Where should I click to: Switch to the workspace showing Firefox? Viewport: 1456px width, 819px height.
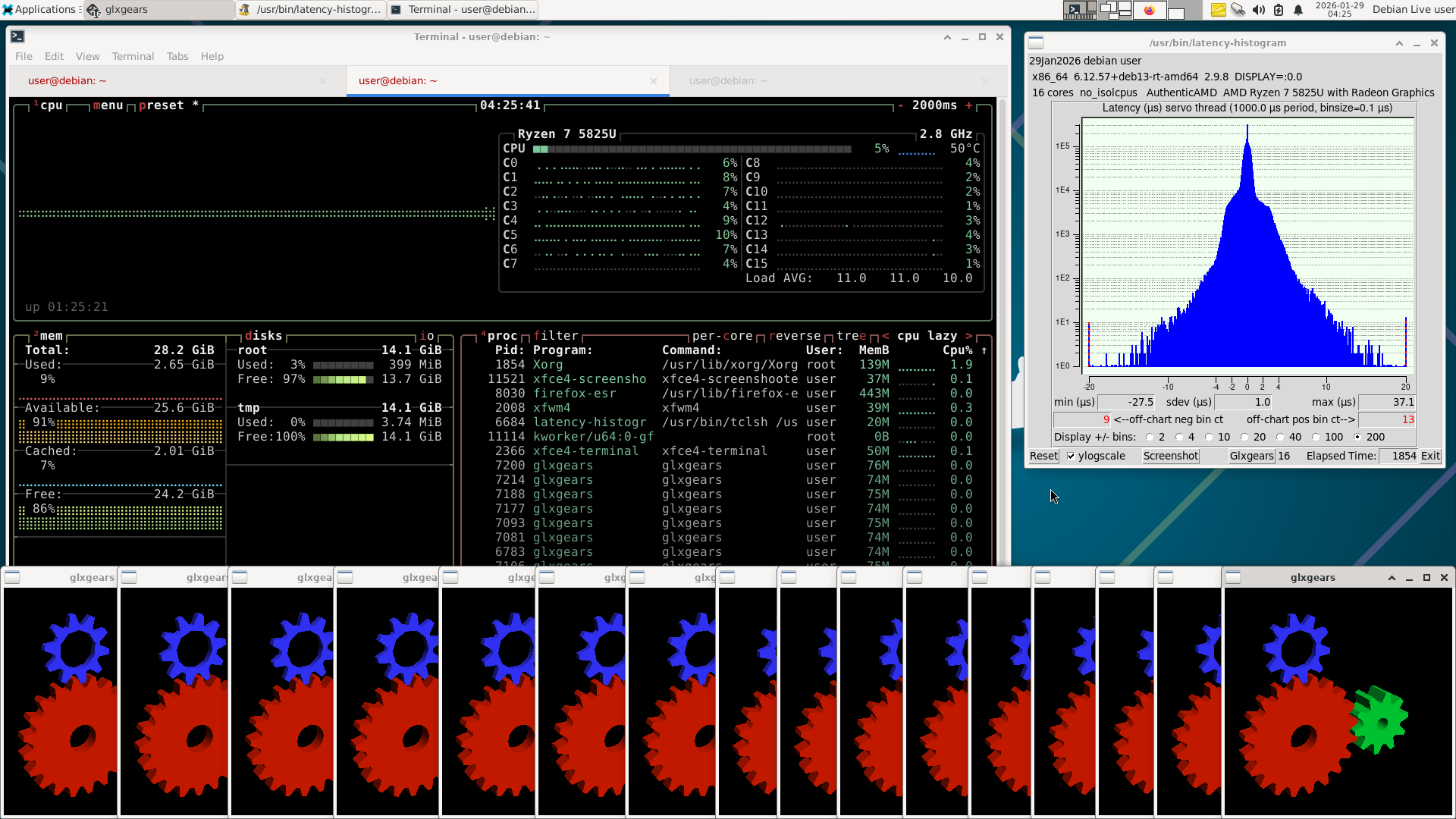coord(1149,10)
